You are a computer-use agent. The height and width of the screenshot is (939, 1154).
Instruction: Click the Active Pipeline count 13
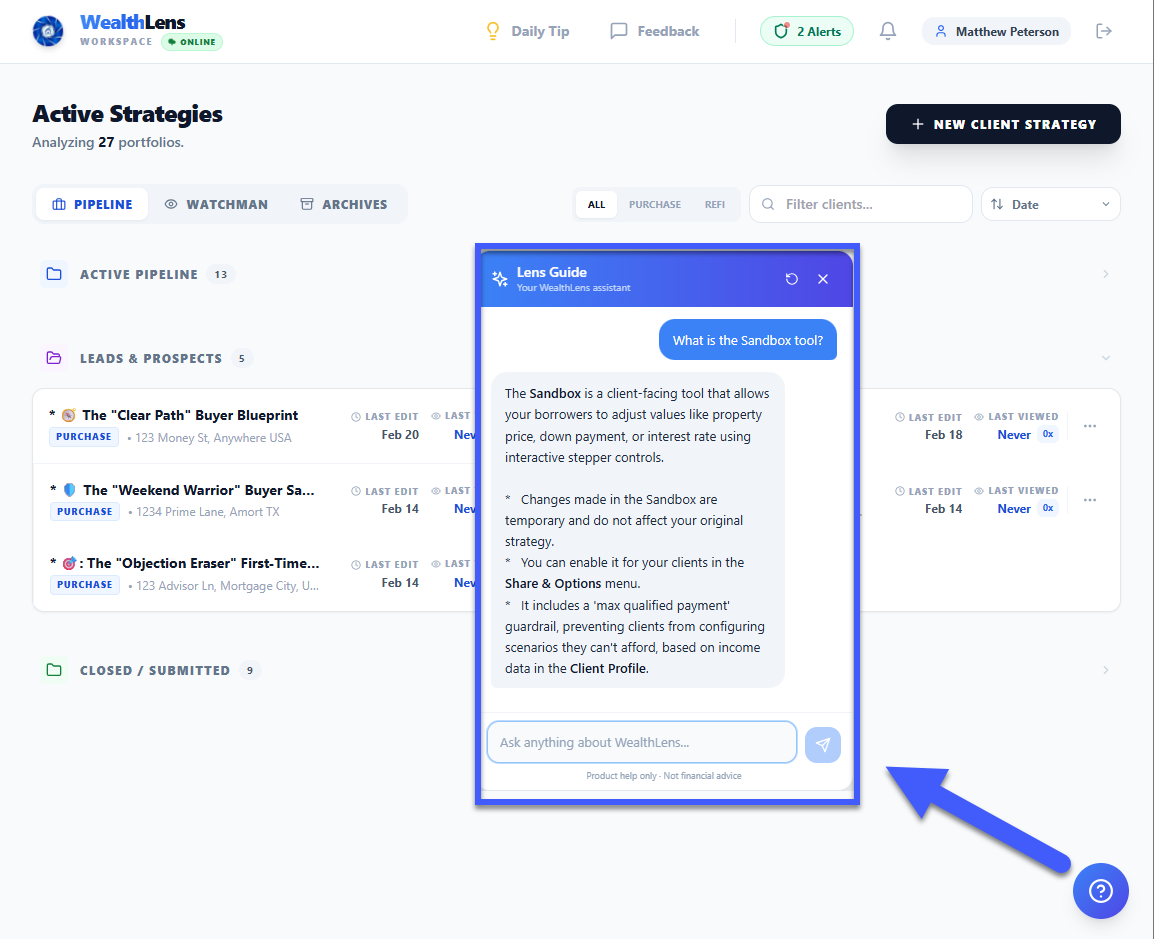pyautogui.click(x=221, y=274)
